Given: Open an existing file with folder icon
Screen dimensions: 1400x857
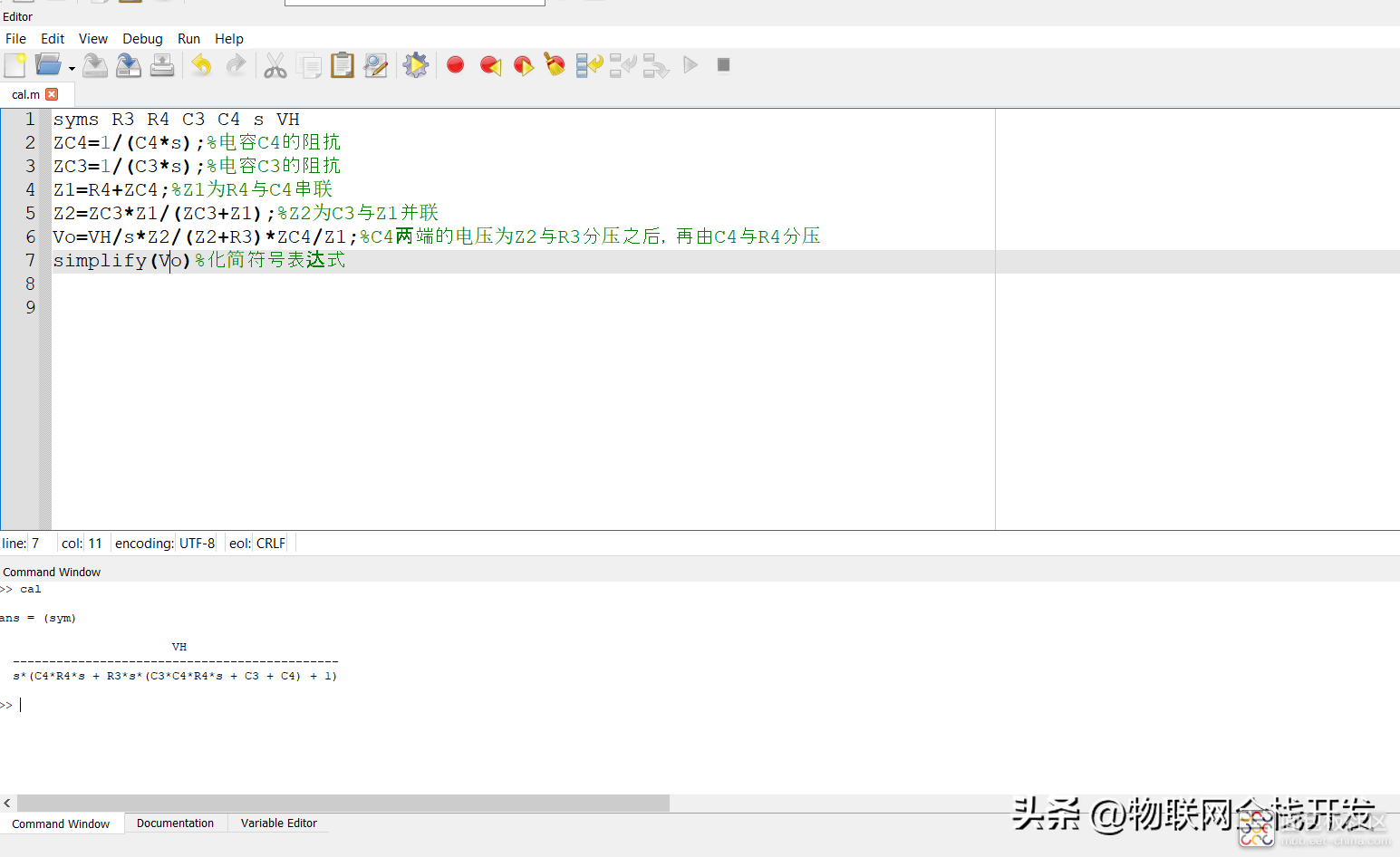Looking at the screenshot, I should [x=47, y=65].
